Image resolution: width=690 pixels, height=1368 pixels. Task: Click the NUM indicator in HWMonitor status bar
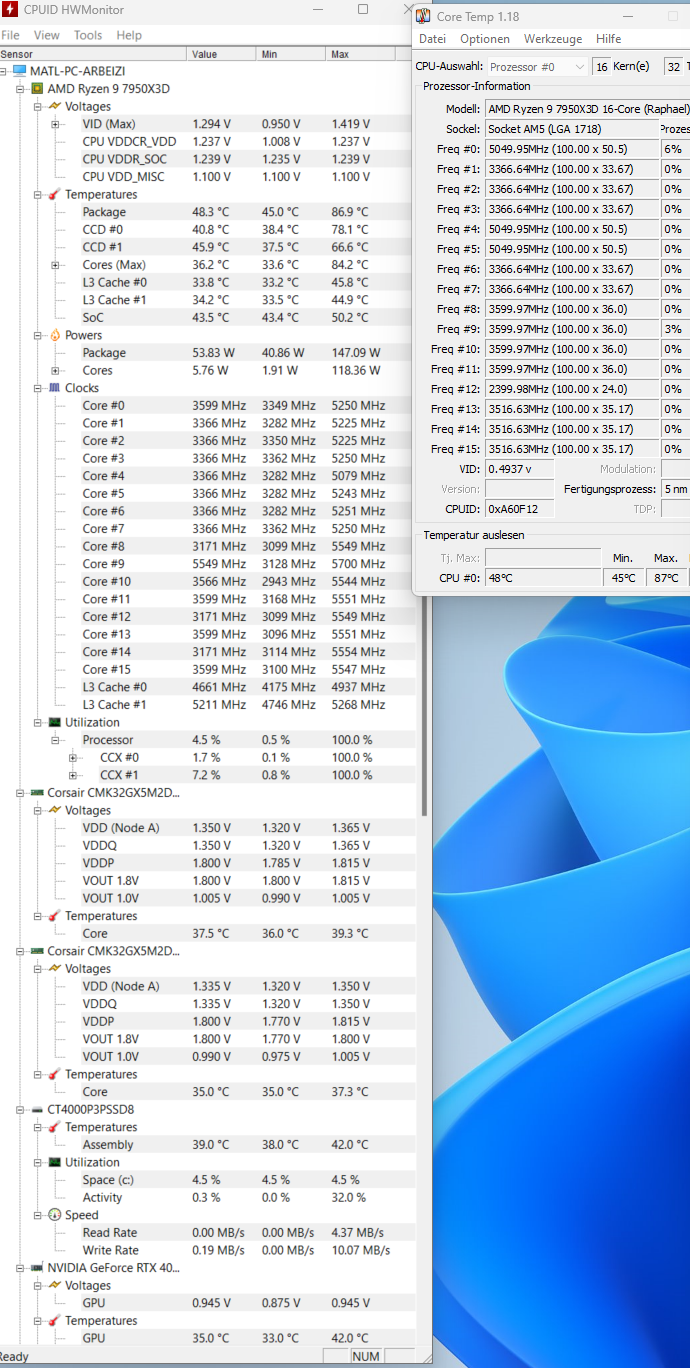point(365,1357)
